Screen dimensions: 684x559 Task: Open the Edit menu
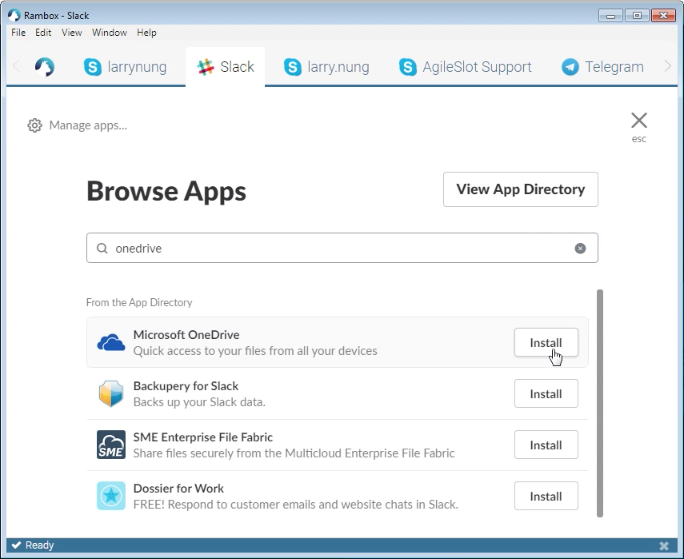[x=43, y=32]
